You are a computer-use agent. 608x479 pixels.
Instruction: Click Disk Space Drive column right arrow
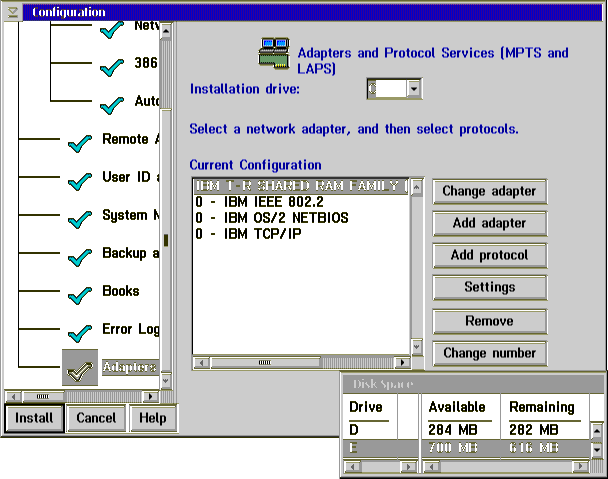point(408,466)
